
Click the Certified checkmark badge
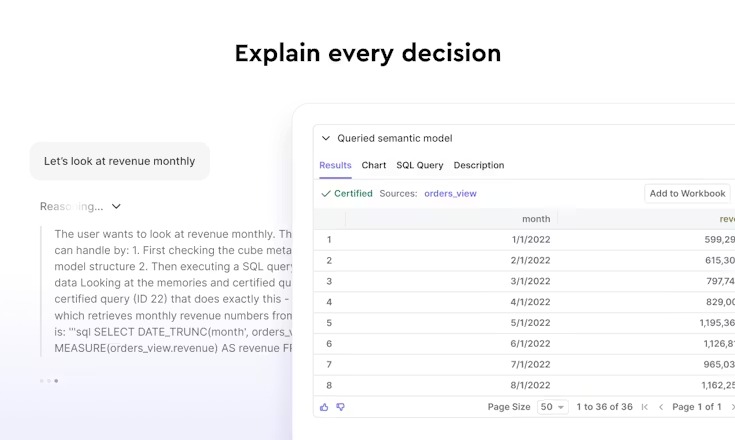[347, 194]
